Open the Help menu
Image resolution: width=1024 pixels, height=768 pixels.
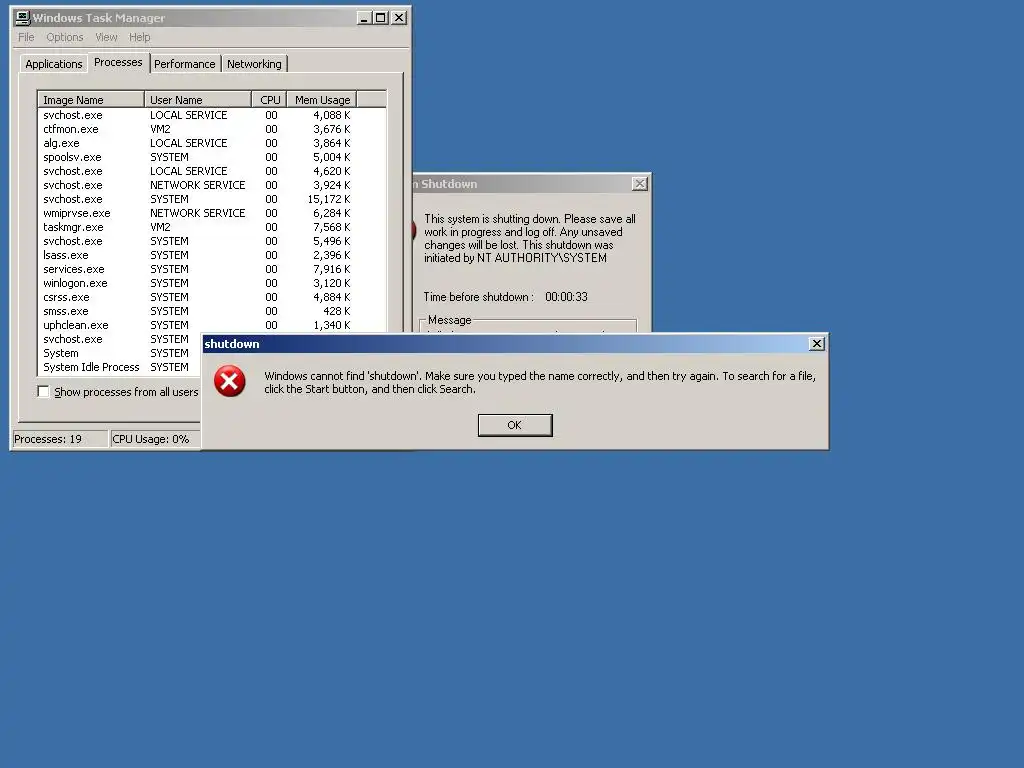coord(139,37)
